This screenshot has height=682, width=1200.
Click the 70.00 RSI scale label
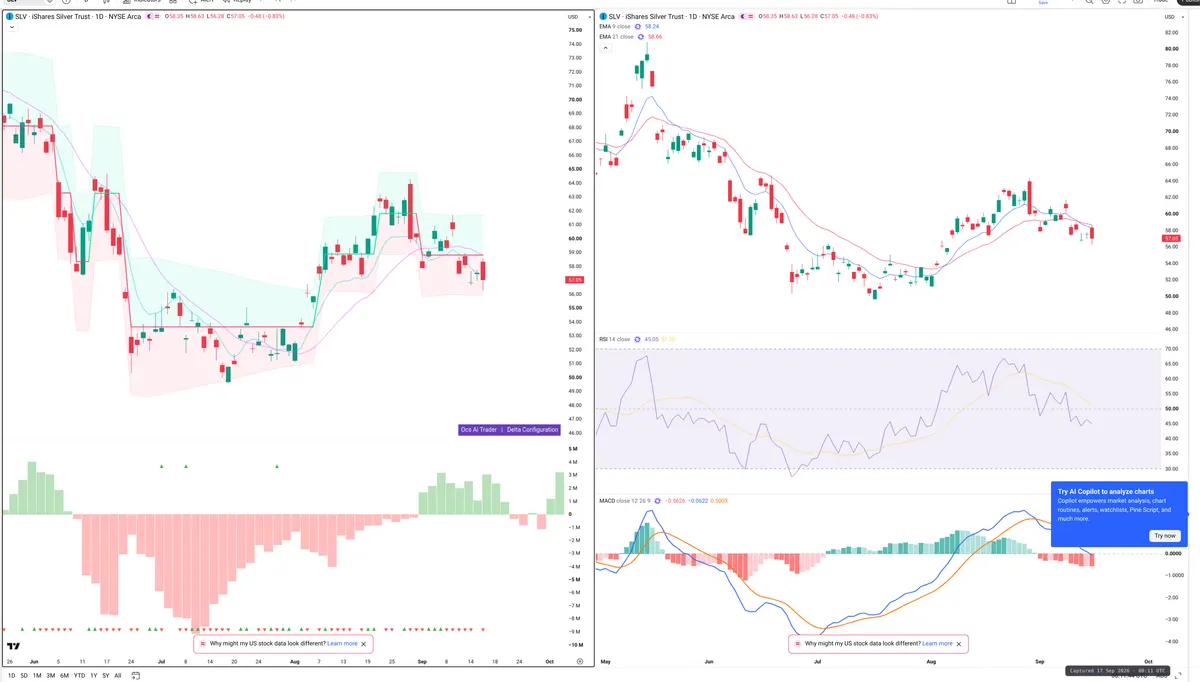tap(1172, 349)
